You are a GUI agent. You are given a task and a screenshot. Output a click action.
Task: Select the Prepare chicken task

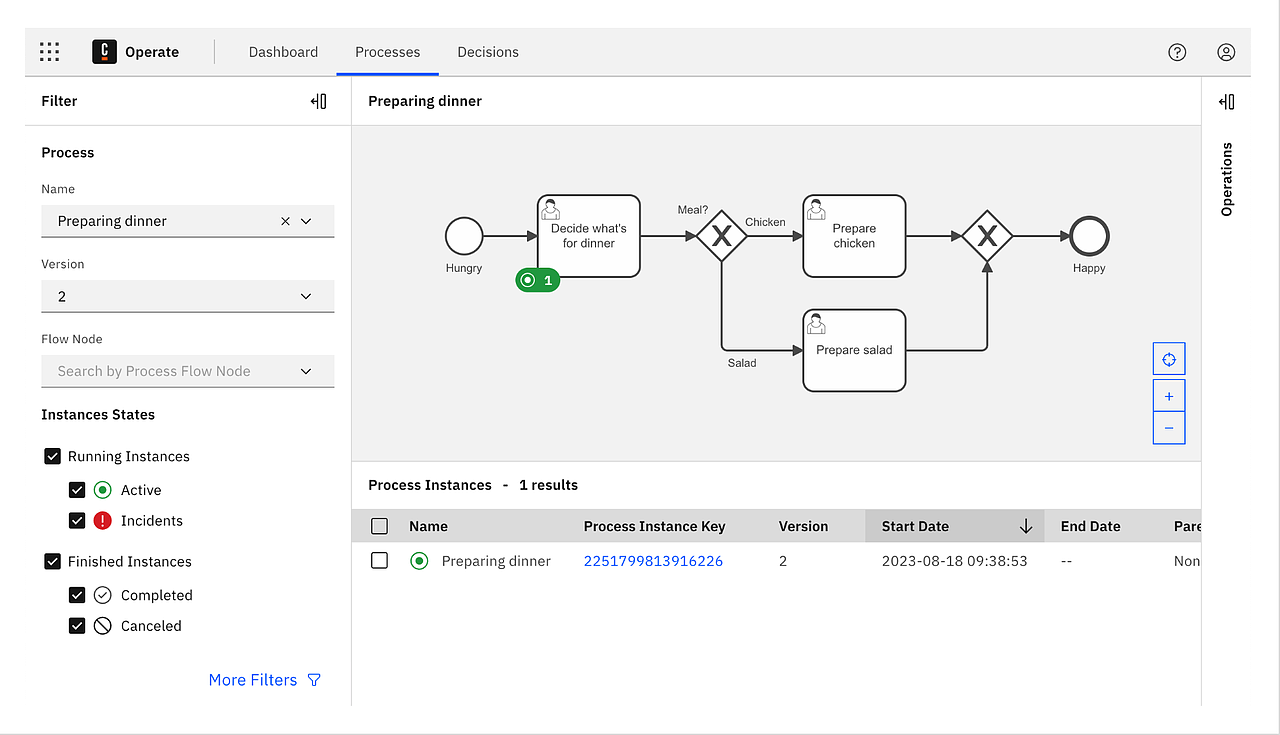click(854, 236)
